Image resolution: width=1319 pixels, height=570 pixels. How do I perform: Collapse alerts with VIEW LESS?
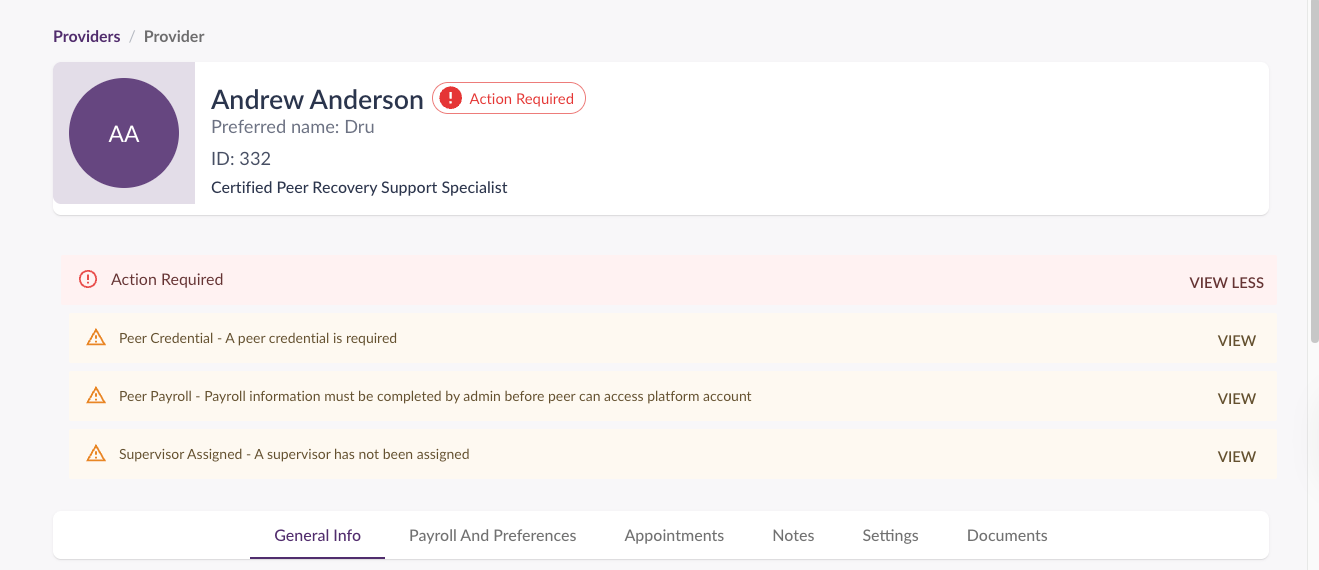(1226, 283)
